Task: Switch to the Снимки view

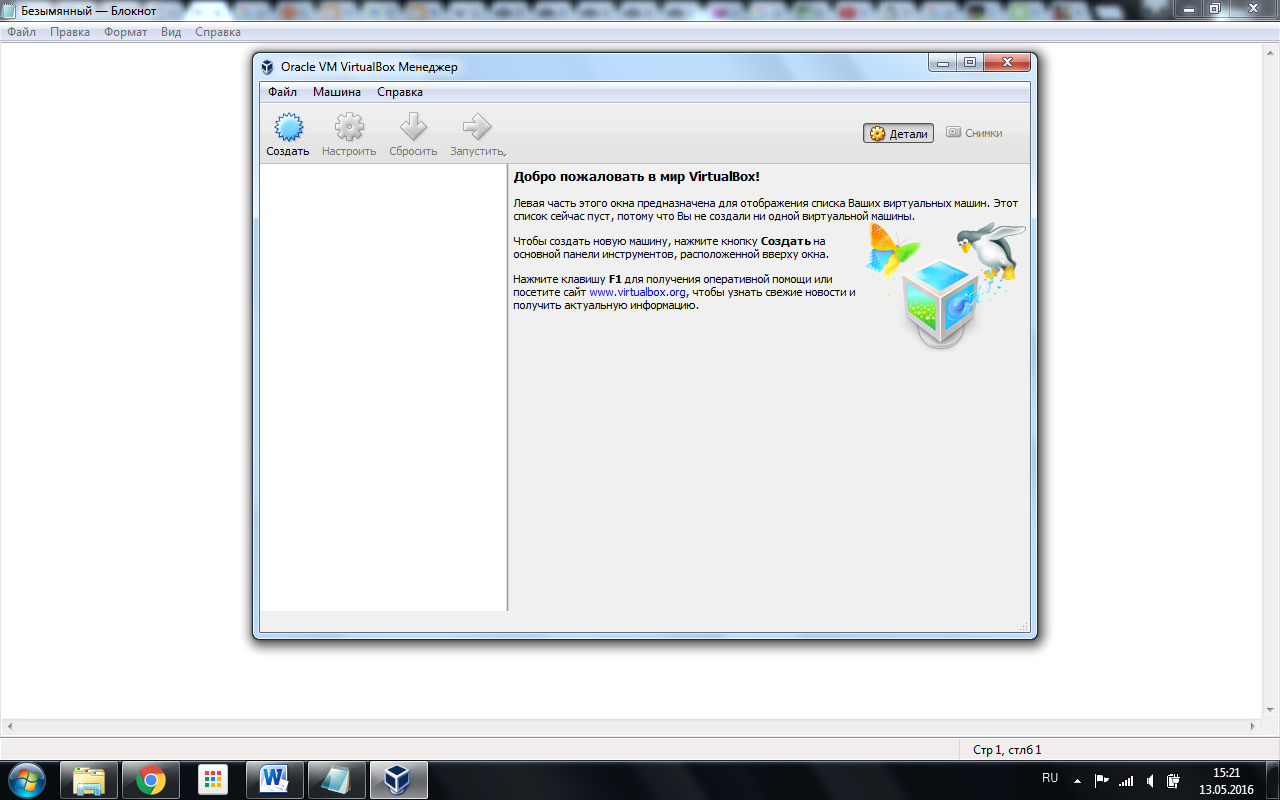Action: pos(974,133)
